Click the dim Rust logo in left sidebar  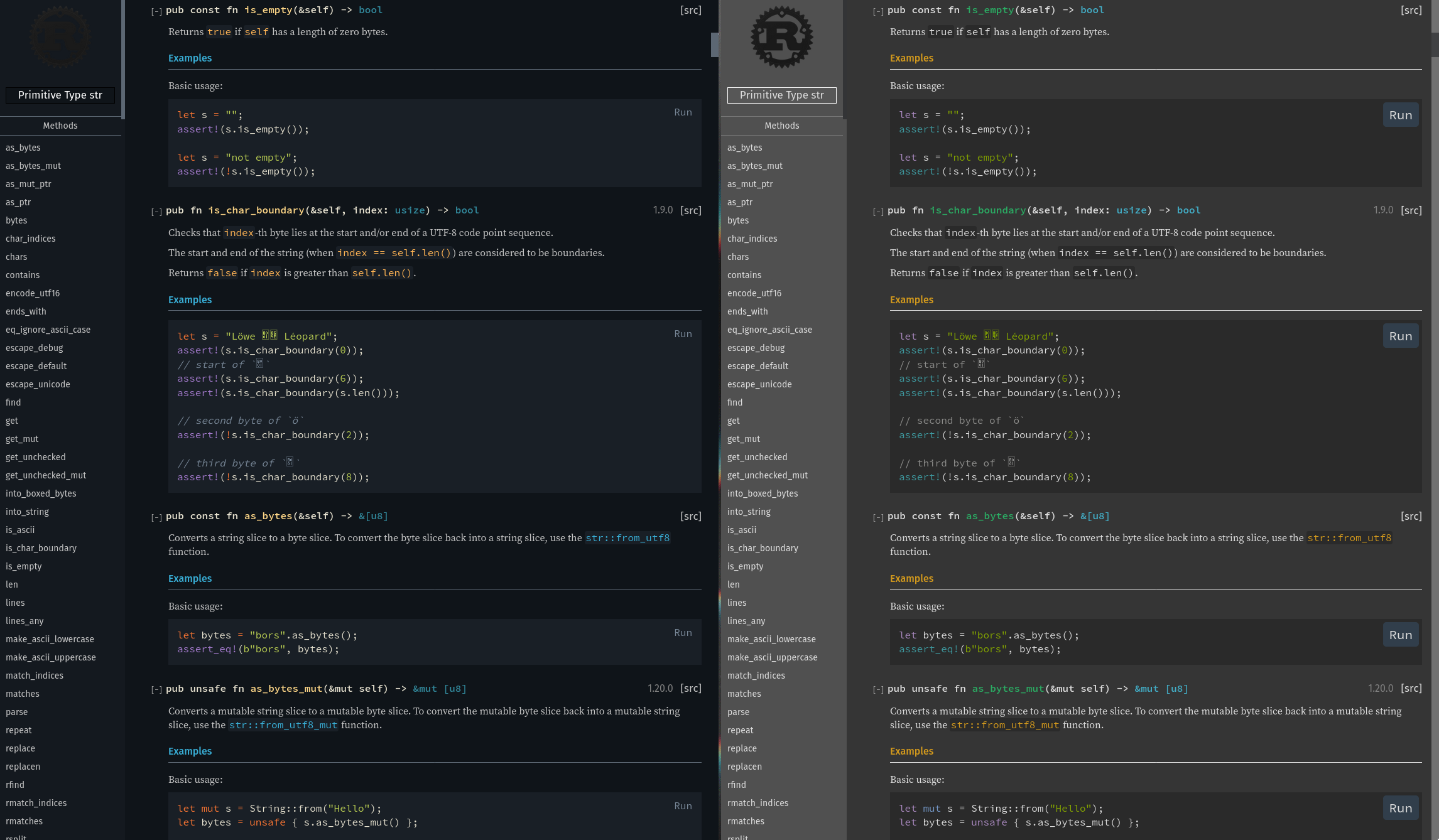coord(60,37)
